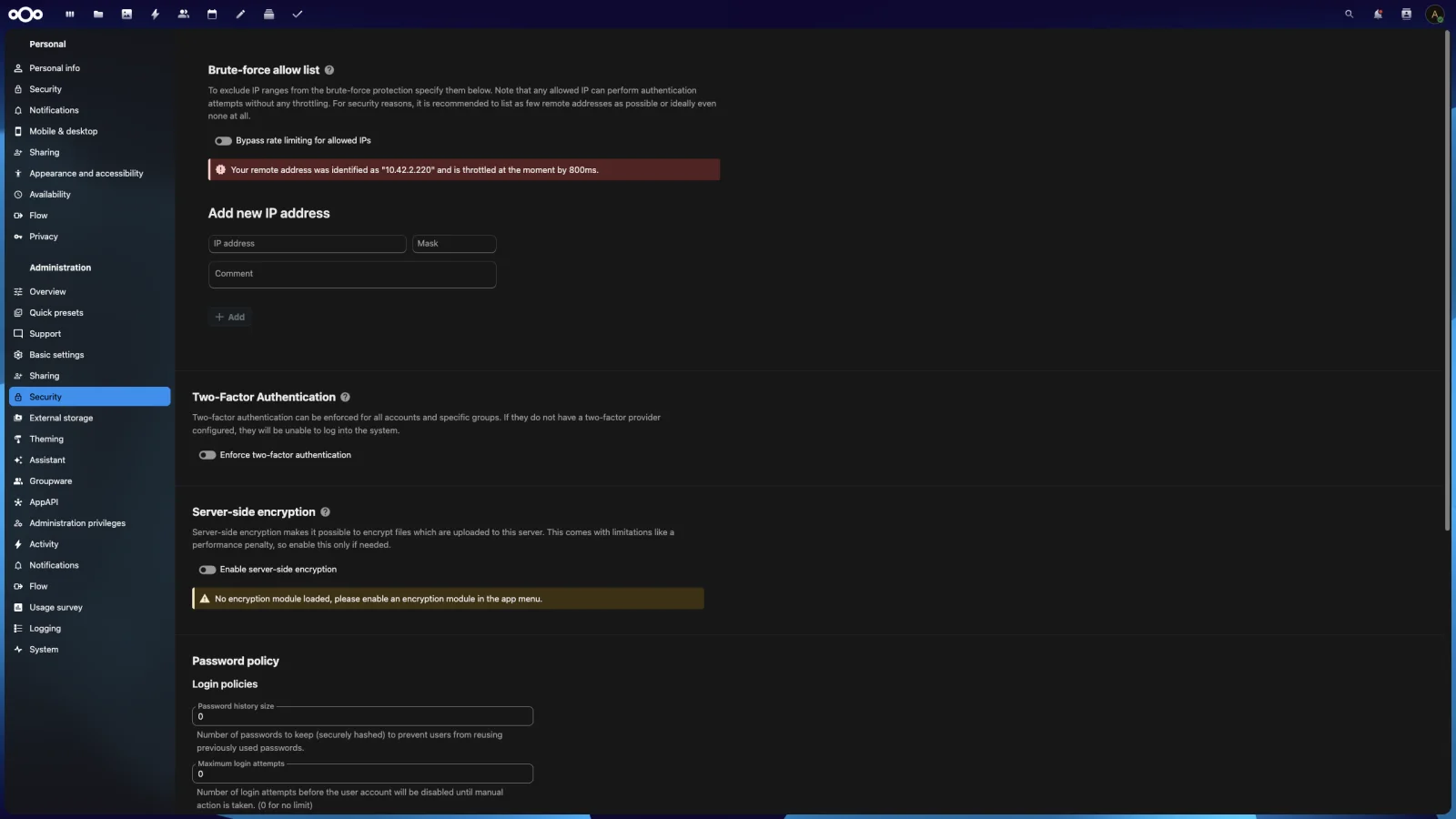This screenshot has width=1456, height=819.
Task: Open Activity in Administration sidebar
Action: point(90,544)
